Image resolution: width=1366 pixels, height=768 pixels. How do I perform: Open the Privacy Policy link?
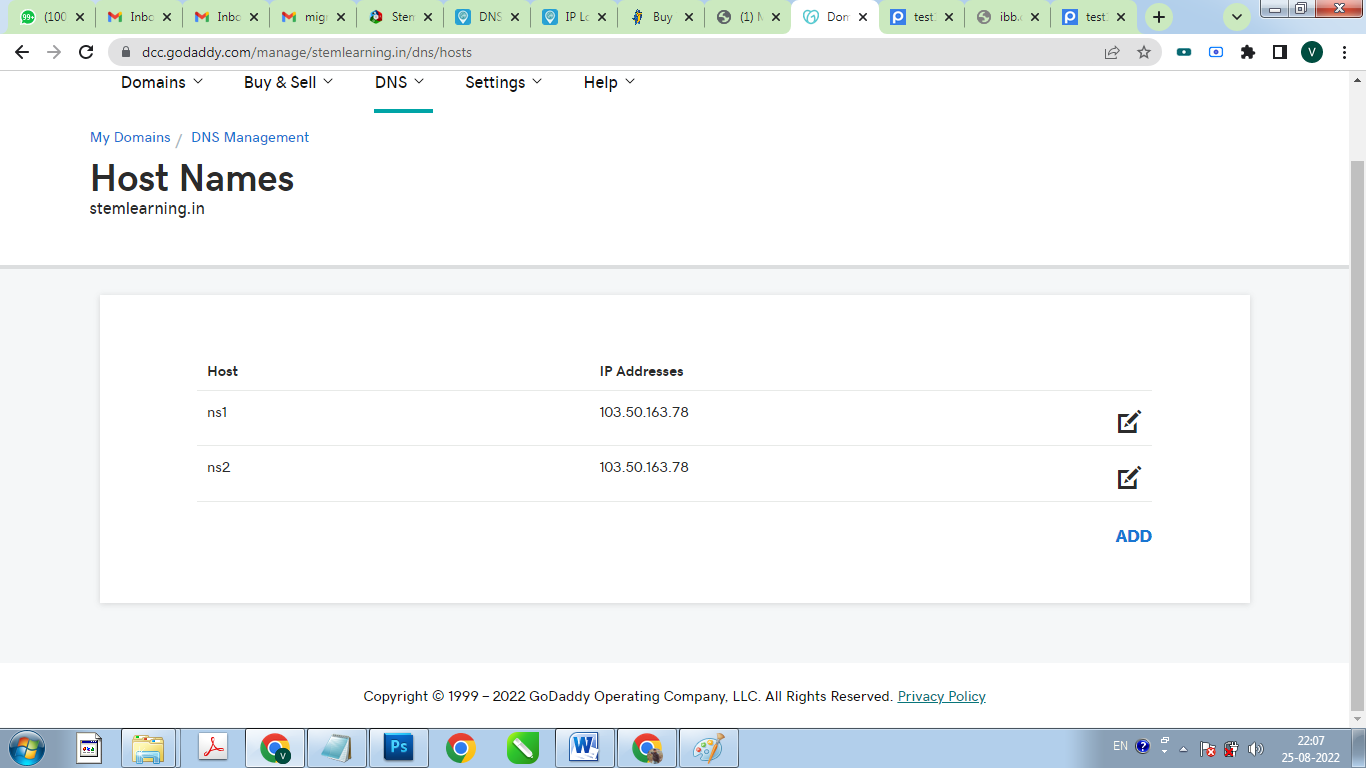pyautogui.click(x=941, y=696)
